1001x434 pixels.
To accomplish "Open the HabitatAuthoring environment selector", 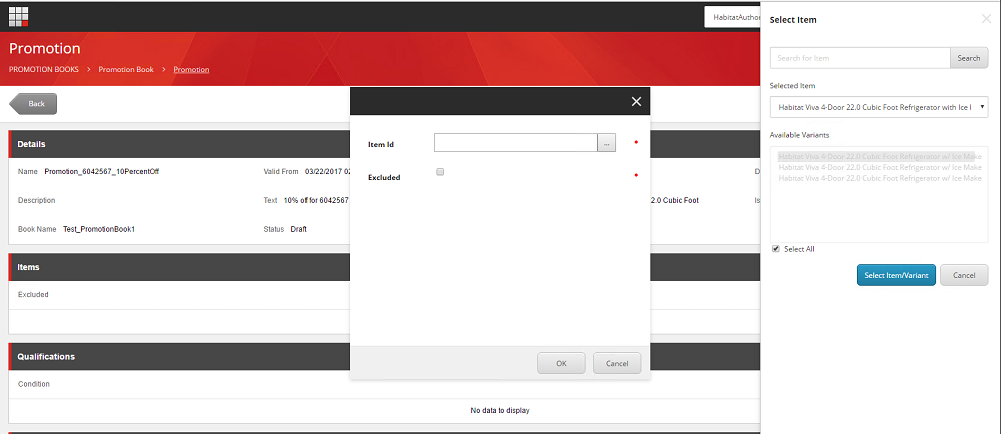I will (732, 17).
